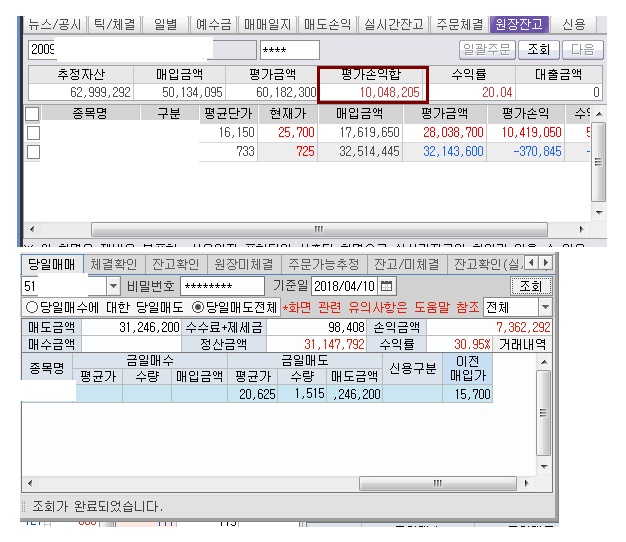Click right arrow of holdings horizontal scrollbar
The image size is (626, 542).
pos(583,229)
